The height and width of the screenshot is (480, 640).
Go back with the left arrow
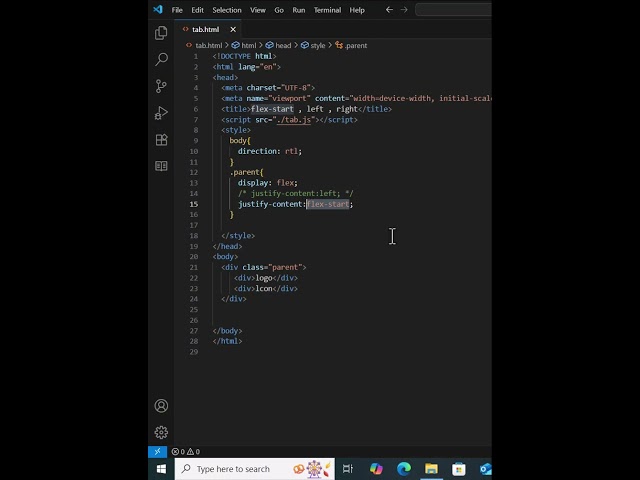389,9
